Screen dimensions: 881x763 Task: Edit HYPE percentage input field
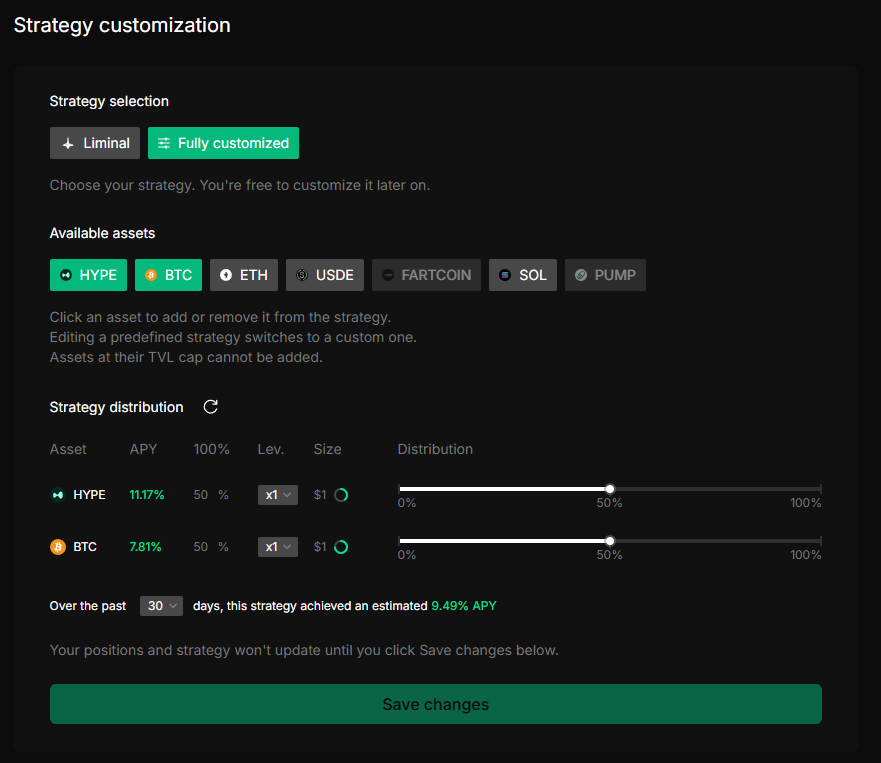click(202, 495)
